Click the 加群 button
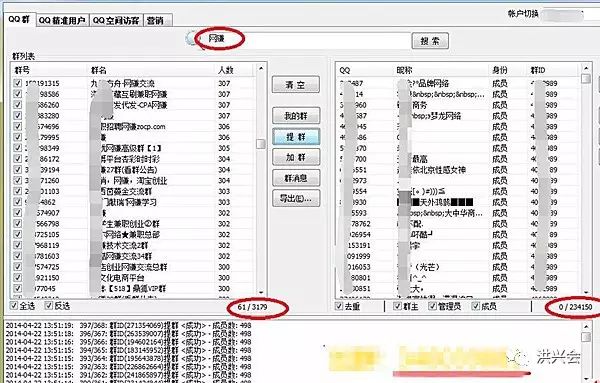The image size is (600, 383). [x=295, y=157]
